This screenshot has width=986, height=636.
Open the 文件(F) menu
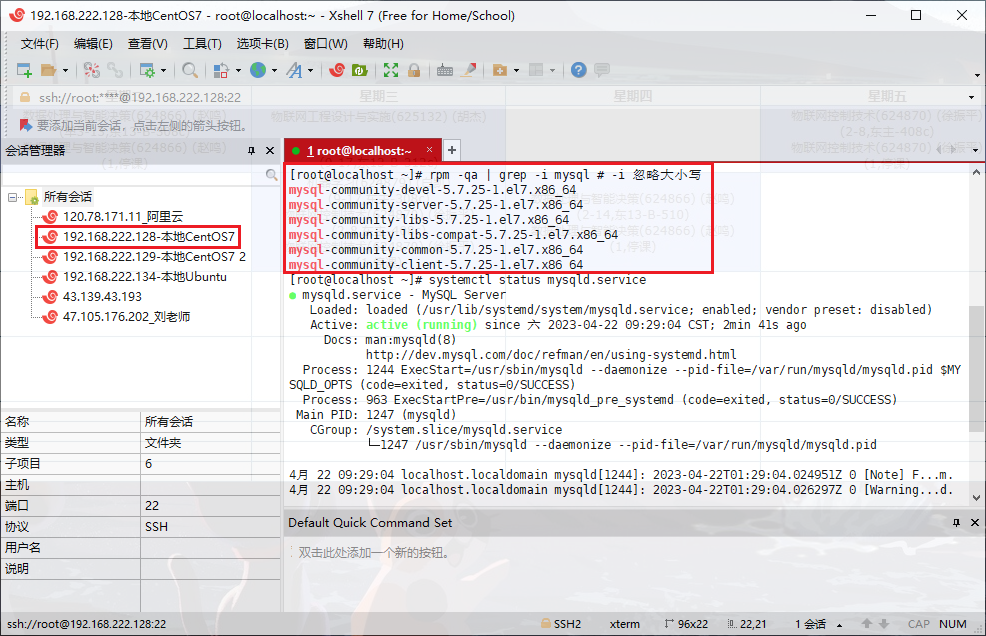coord(40,43)
